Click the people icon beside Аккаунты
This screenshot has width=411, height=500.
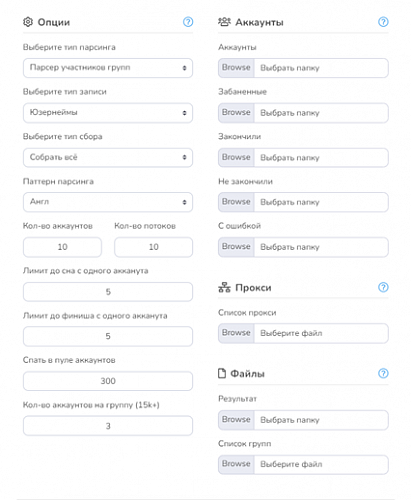[x=224, y=22]
